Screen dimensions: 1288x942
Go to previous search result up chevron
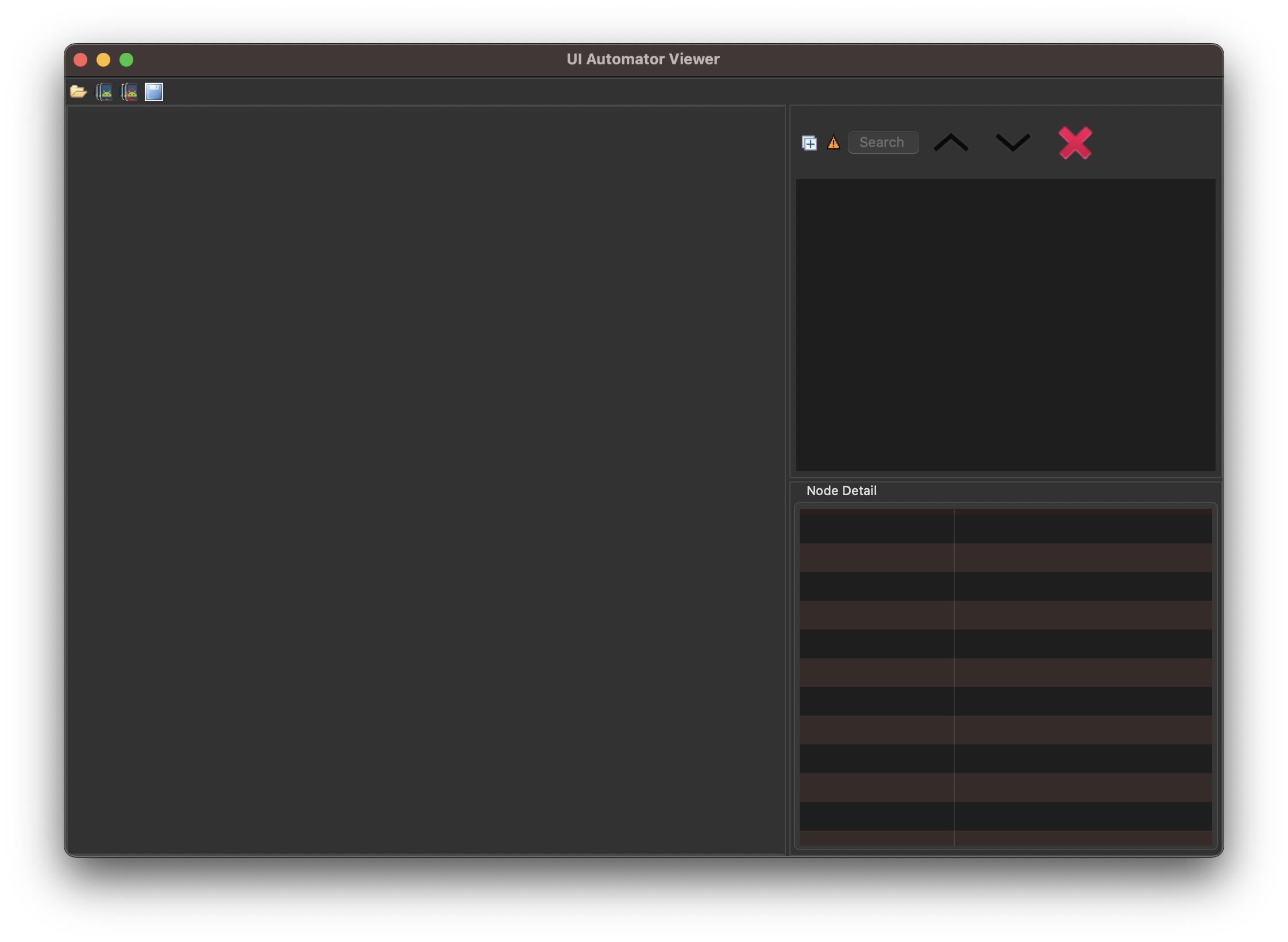point(951,142)
